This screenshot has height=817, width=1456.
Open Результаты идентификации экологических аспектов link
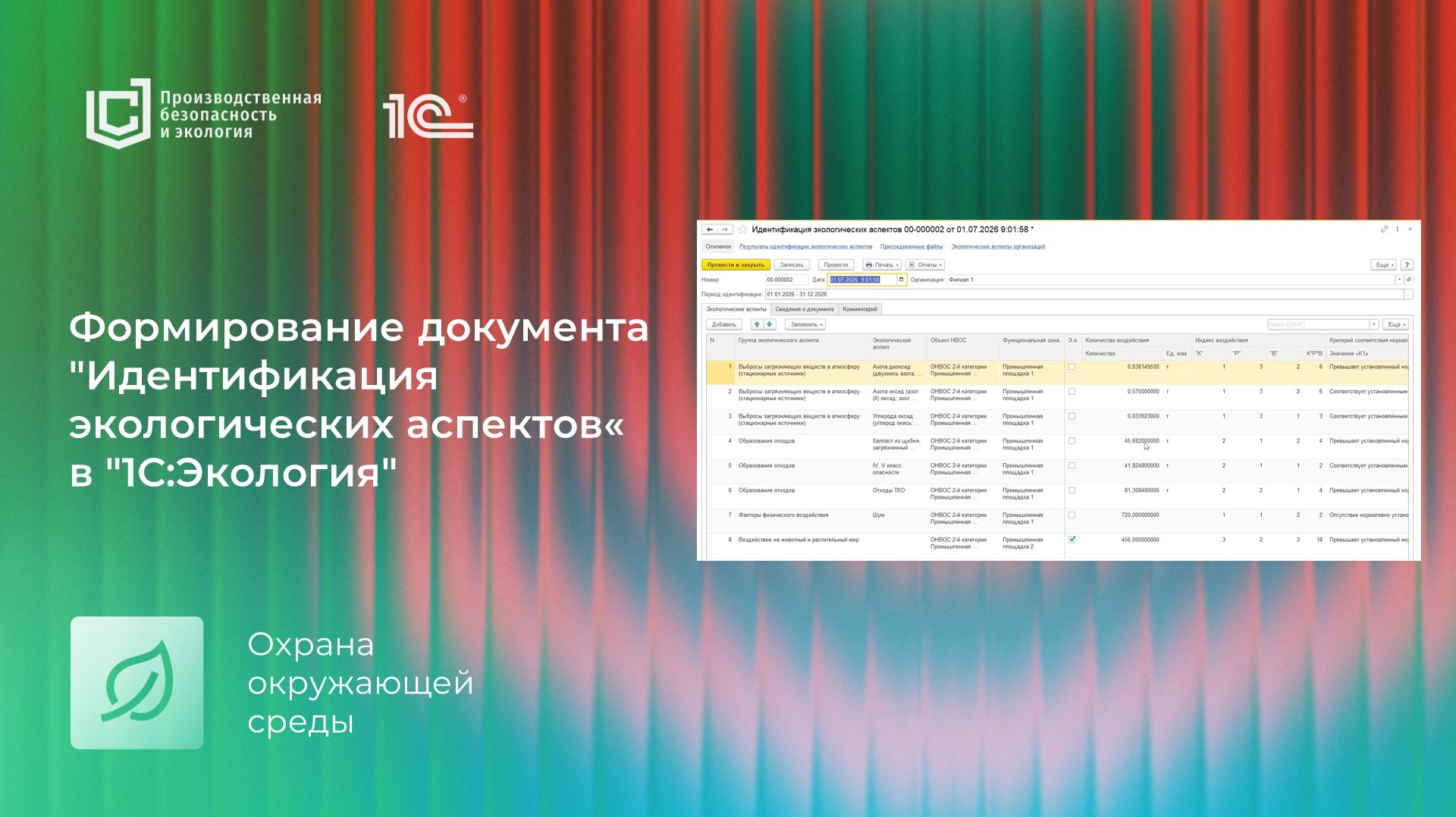pos(805,246)
